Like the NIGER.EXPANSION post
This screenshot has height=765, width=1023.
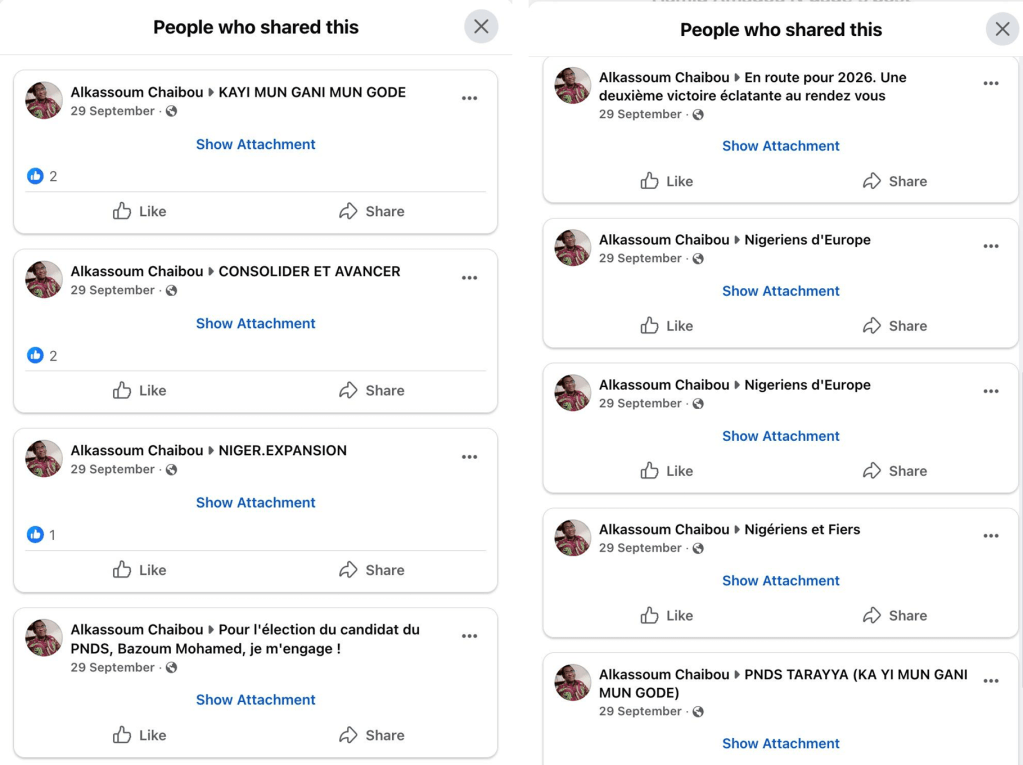click(x=139, y=570)
